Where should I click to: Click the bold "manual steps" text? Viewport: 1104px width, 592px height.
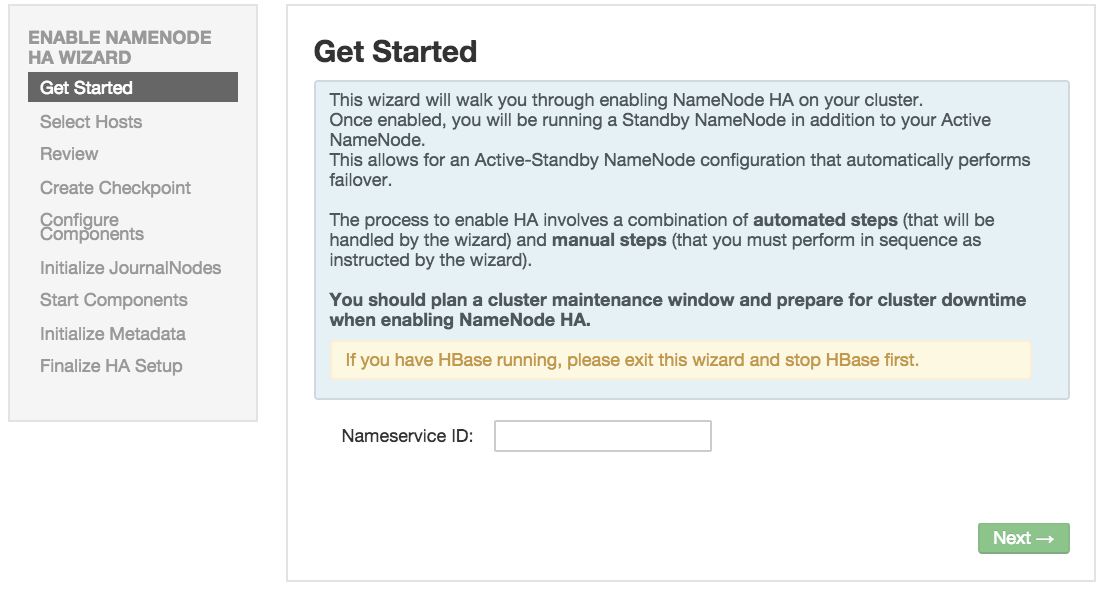pyautogui.click(x=609, y=240)
